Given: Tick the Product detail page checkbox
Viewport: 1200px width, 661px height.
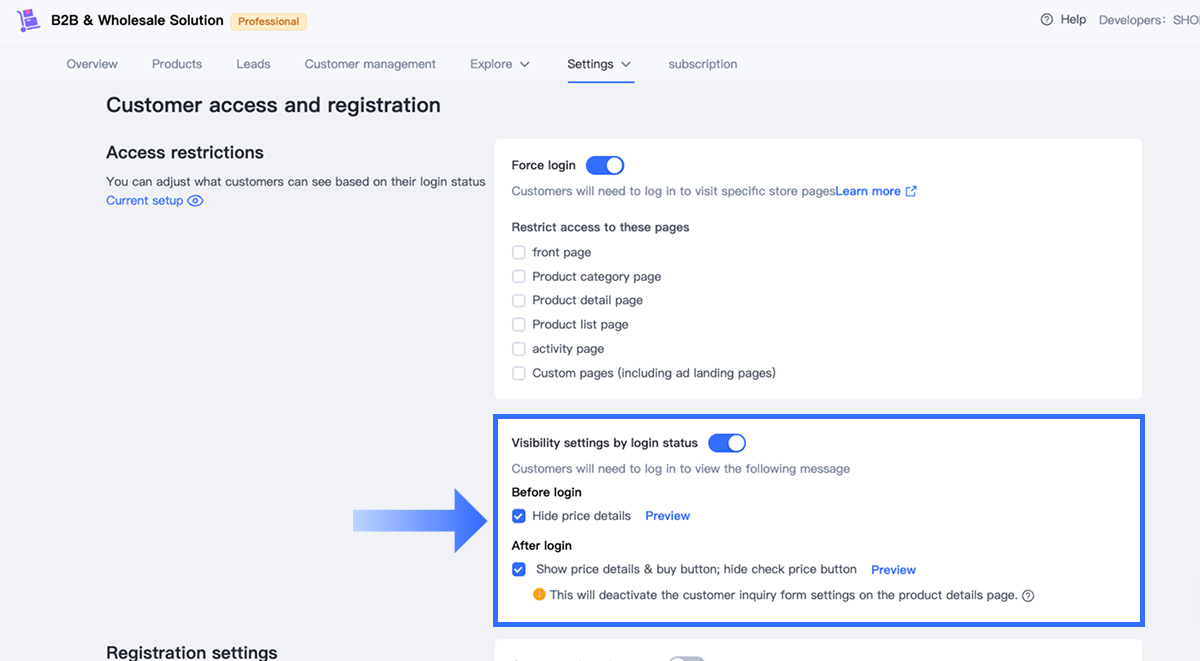Looking at the screenshot, I should tap(519, 301).
